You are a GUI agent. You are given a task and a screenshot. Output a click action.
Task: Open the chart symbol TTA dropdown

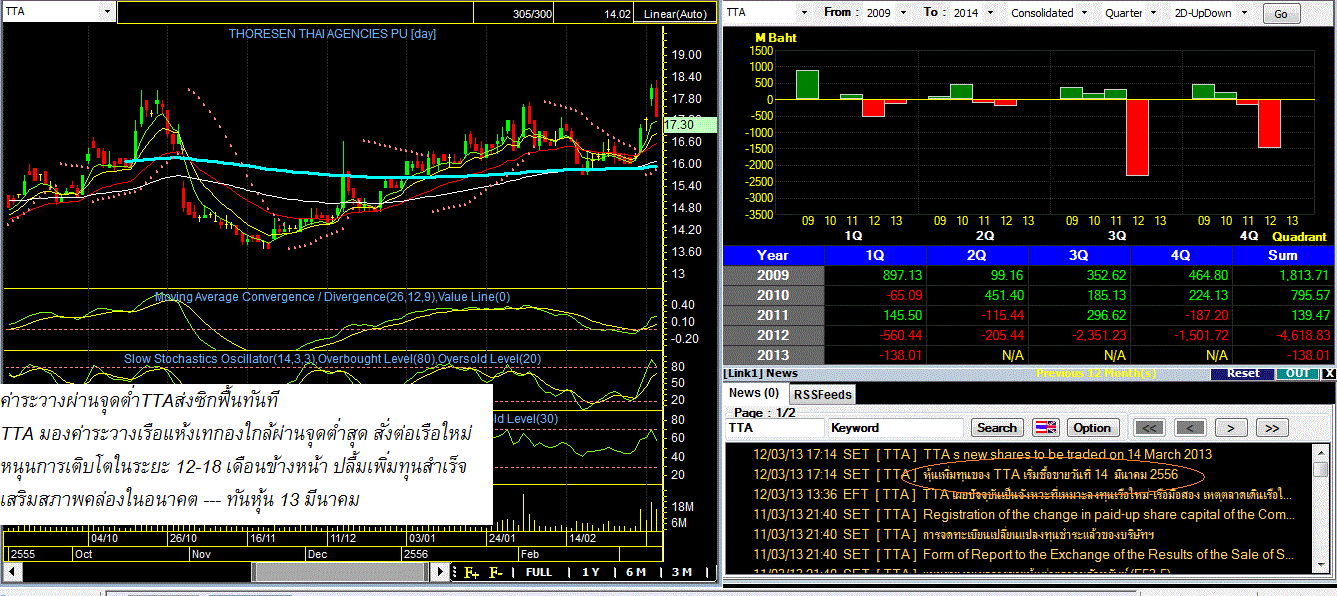[107, 12]
